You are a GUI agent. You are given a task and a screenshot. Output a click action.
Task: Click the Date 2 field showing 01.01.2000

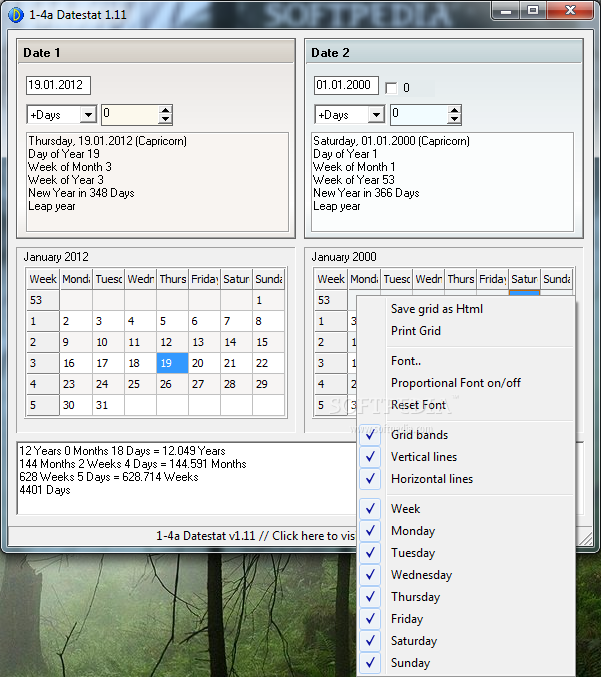point(346,85)
